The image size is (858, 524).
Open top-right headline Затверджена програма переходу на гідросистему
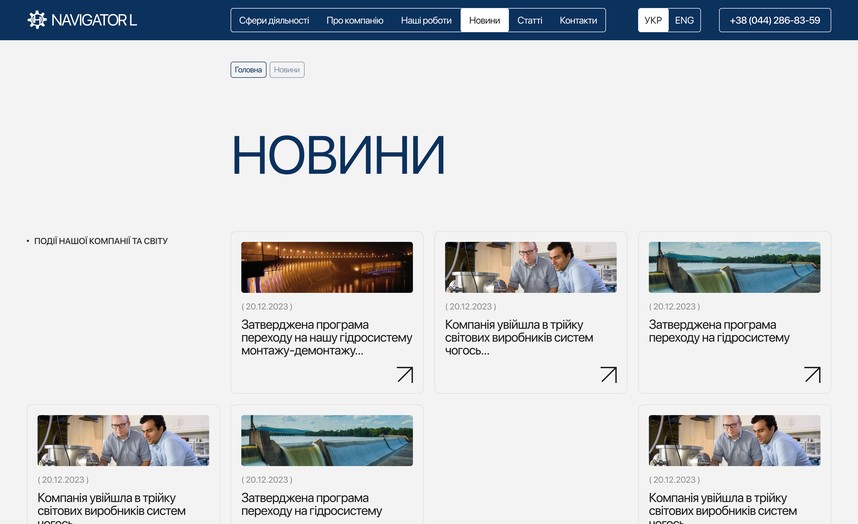719,331
